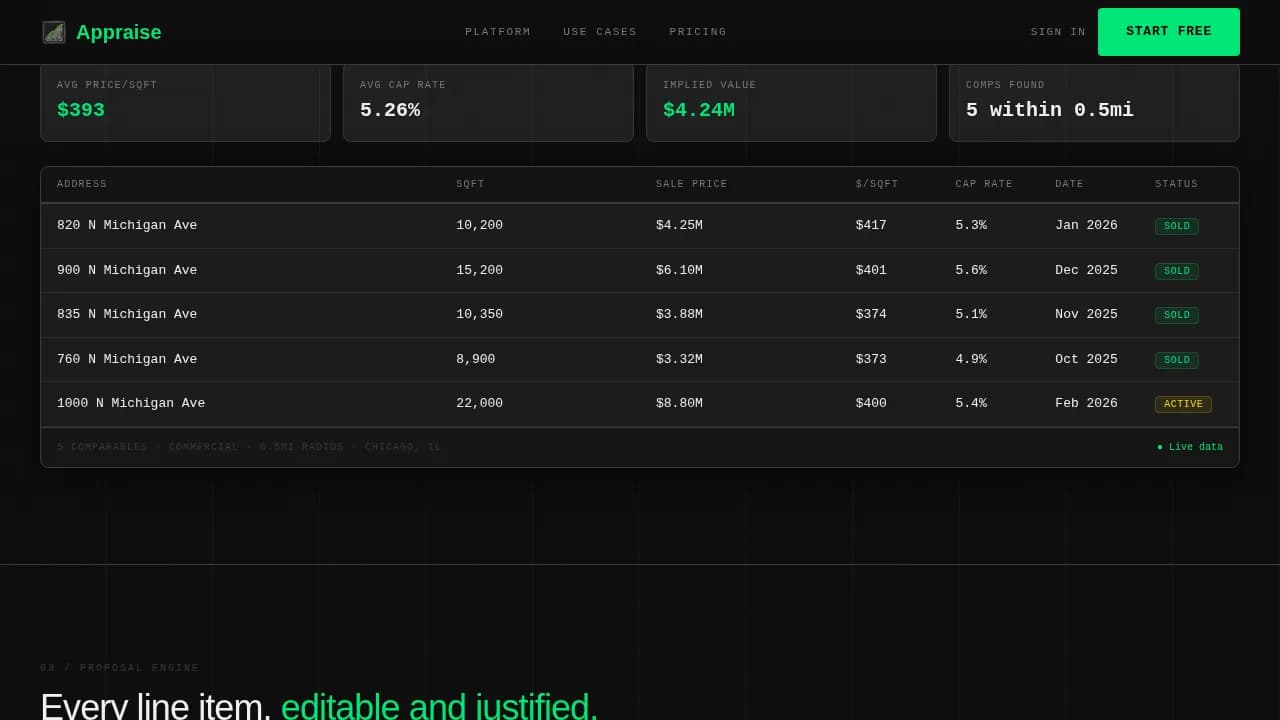1280x720 pixels.
Task: Select the 820 N Michigan Ave row
Action: click(x=127, y=226)
